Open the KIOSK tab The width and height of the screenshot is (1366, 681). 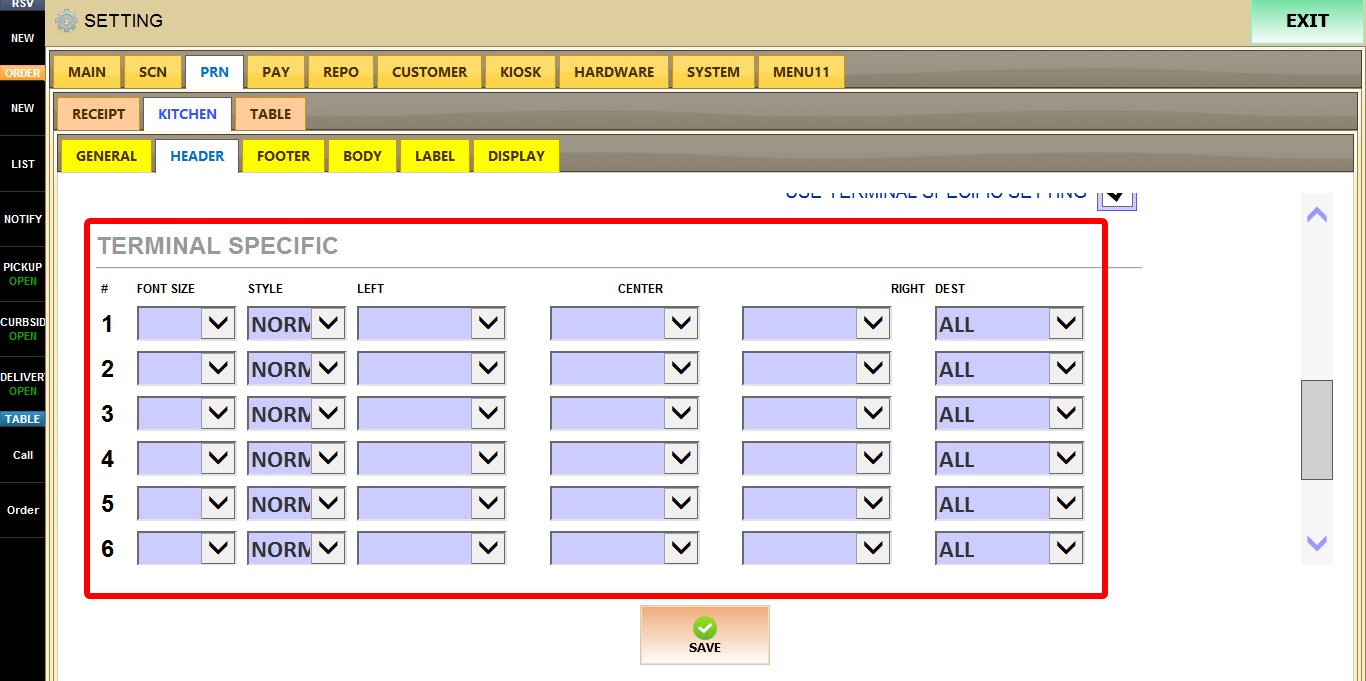[x=521, y=72]
